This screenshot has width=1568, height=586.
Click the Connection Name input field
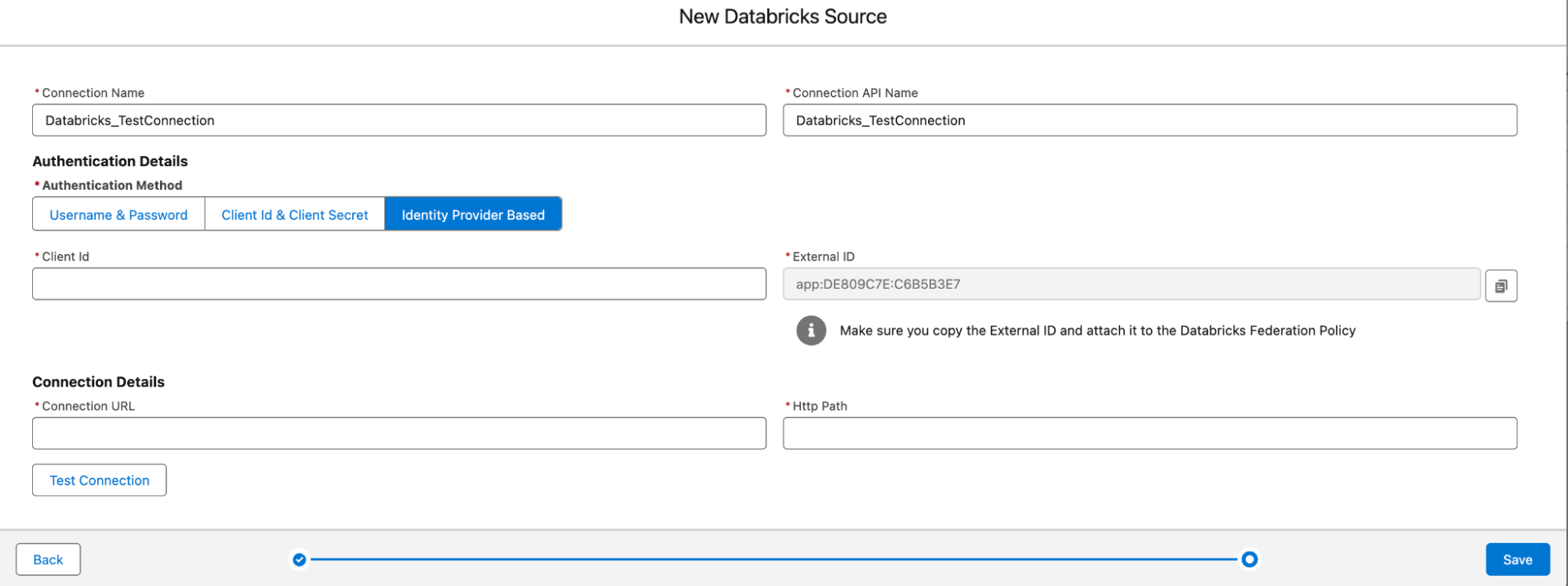(399, 120)
